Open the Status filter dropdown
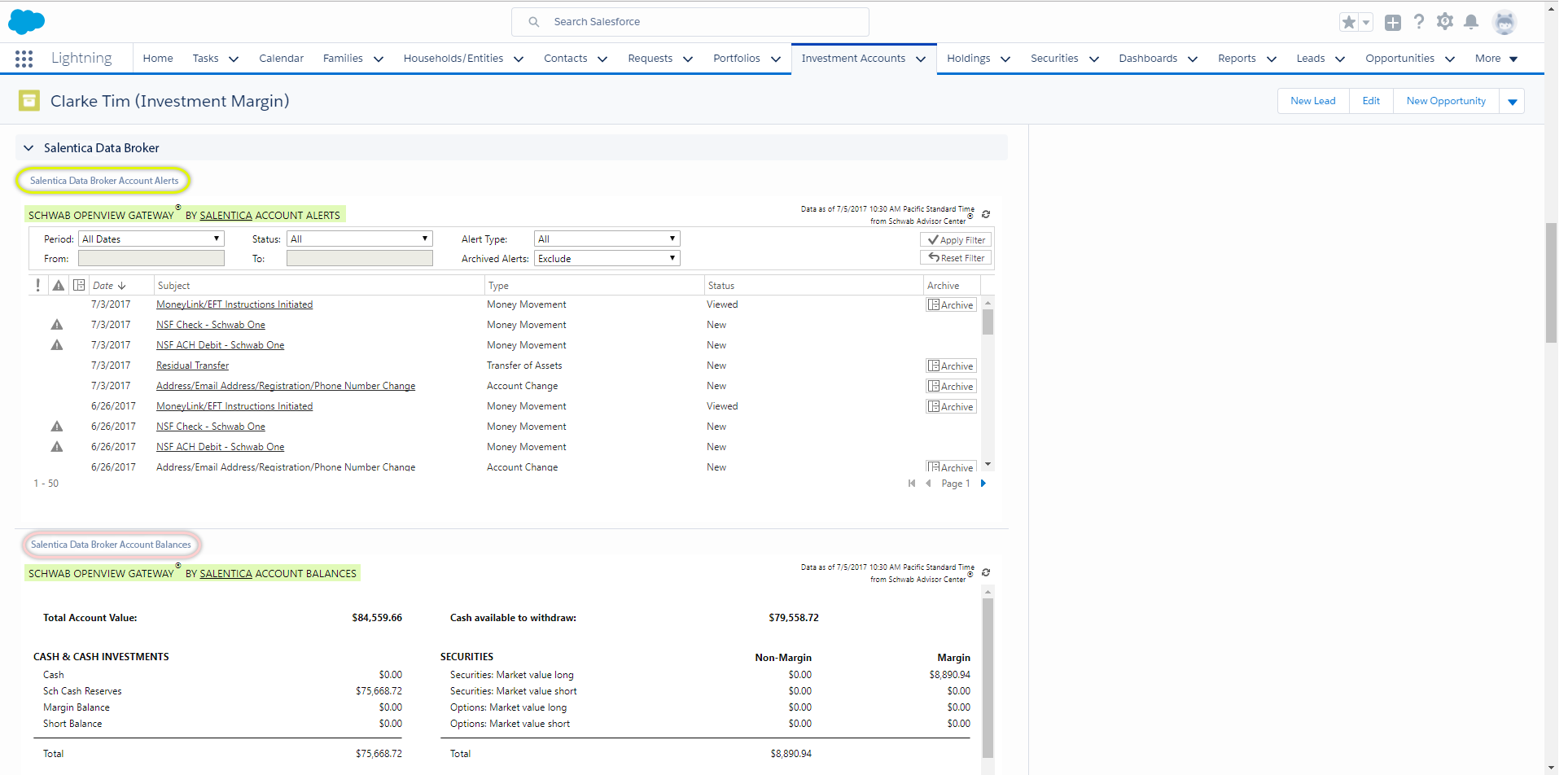 [359, 239]
